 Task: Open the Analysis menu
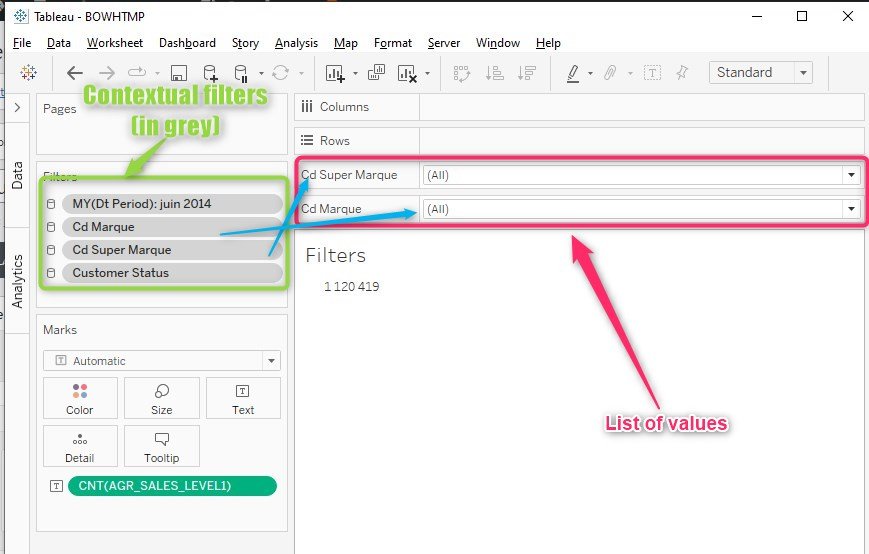pos(297,43)
